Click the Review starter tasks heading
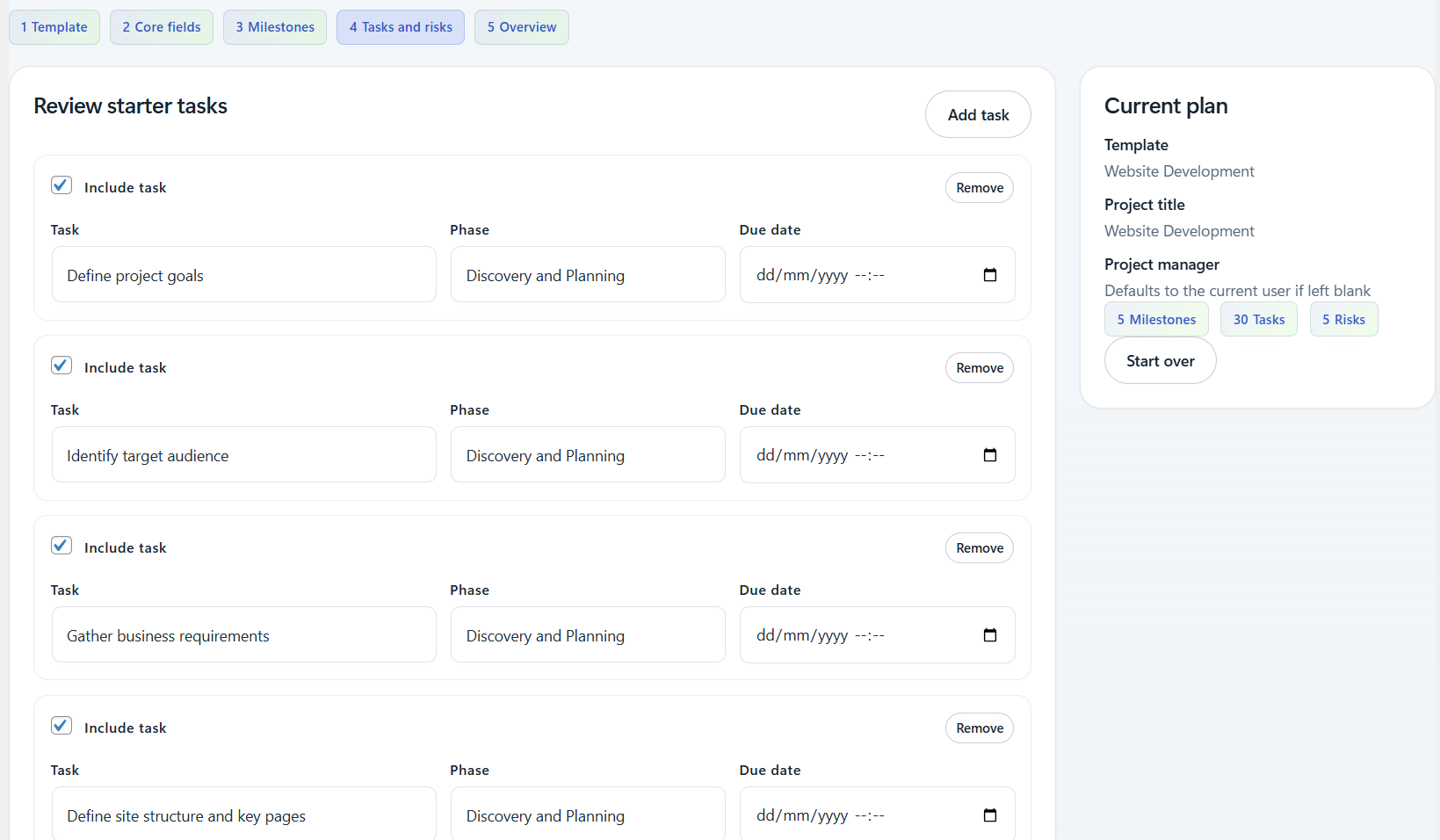Image resolution: width=1440 pixels, height=840 pixels. 130,106
